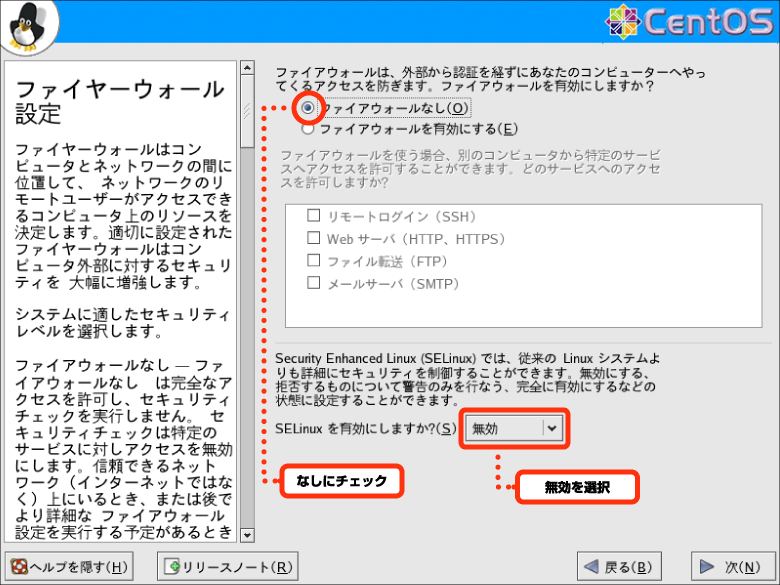This screenshot has width=780, height=585.
Task: Select ファイアウォールを有効にする radio option
Action: pyautogui.click(x=308, y=129)
